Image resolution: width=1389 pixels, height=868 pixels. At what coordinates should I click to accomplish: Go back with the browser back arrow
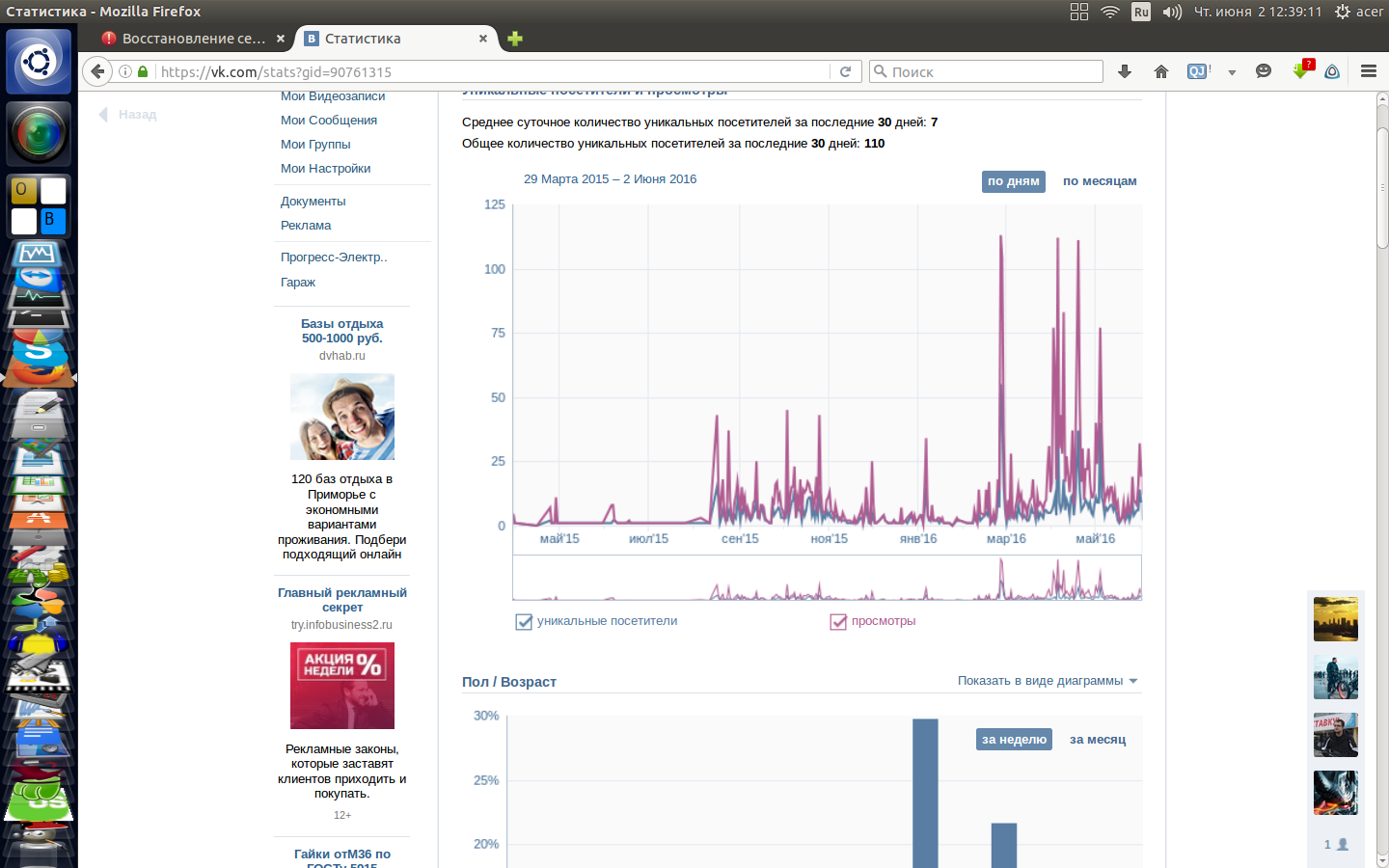tap(96, 71)
